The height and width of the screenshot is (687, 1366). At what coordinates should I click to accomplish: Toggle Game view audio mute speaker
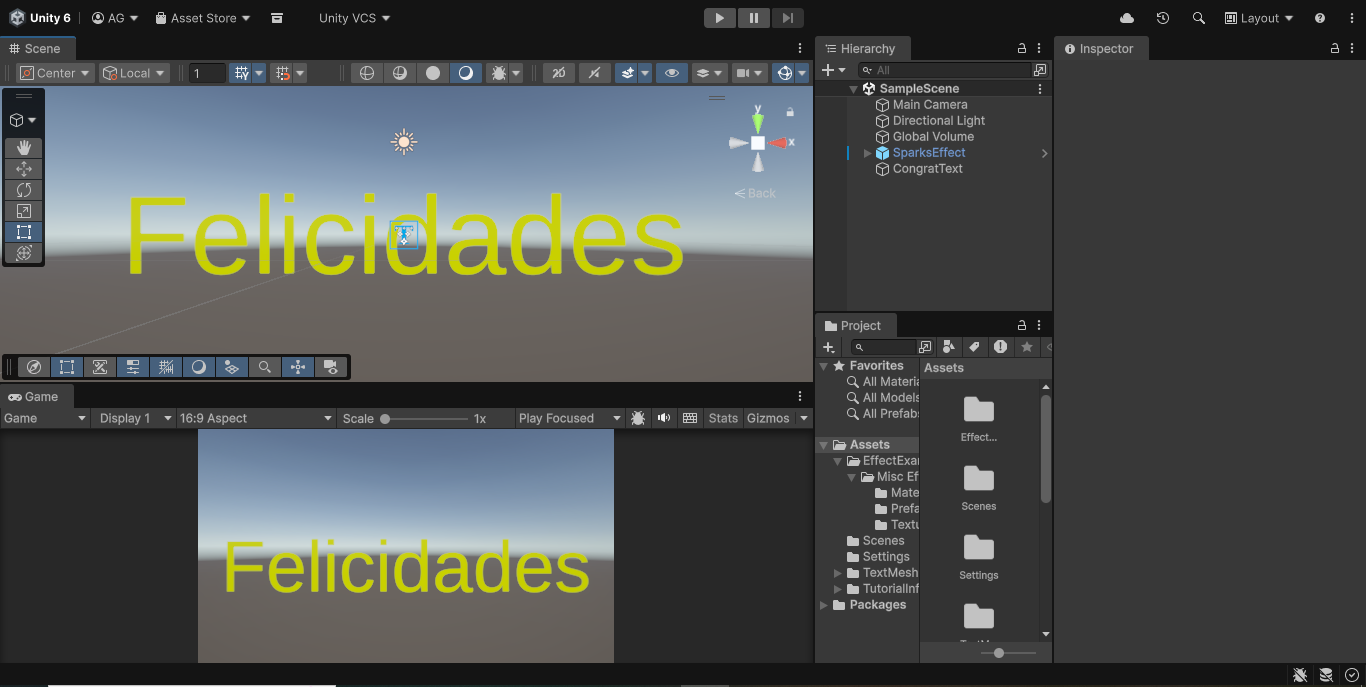point(664,418)
